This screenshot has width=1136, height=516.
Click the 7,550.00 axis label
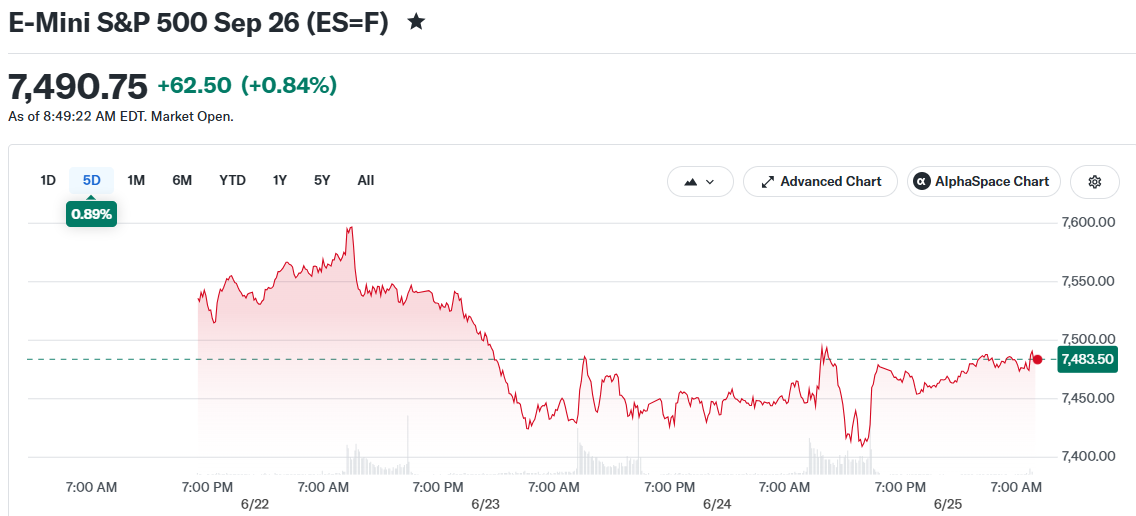tap(1087, 281)
